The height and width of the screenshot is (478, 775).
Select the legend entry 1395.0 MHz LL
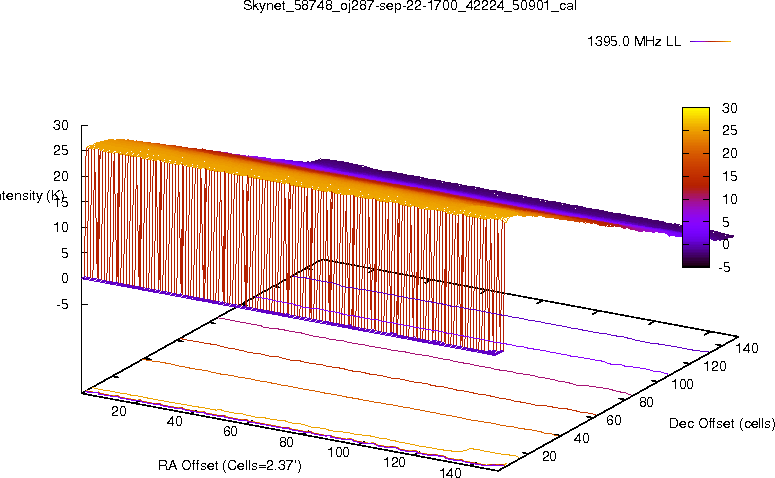[x=634, y=42]
